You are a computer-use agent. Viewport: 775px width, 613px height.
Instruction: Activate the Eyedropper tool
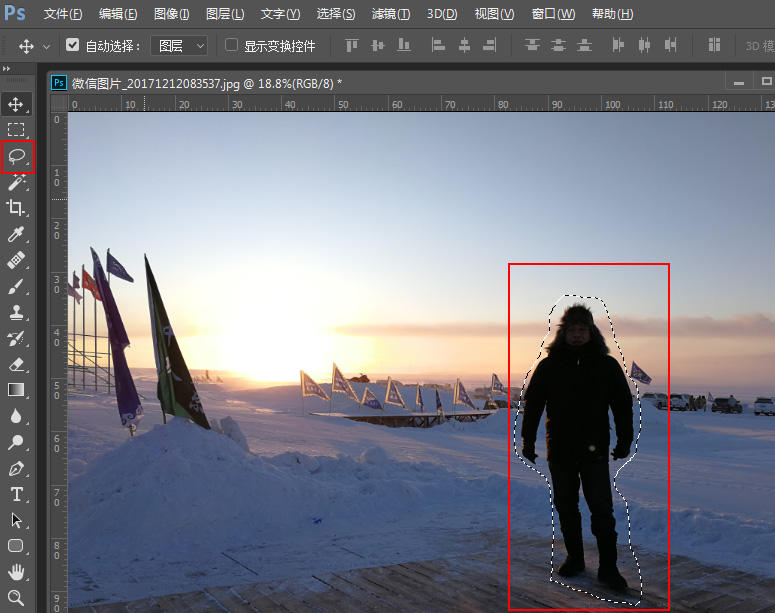(x=17, y=234)
